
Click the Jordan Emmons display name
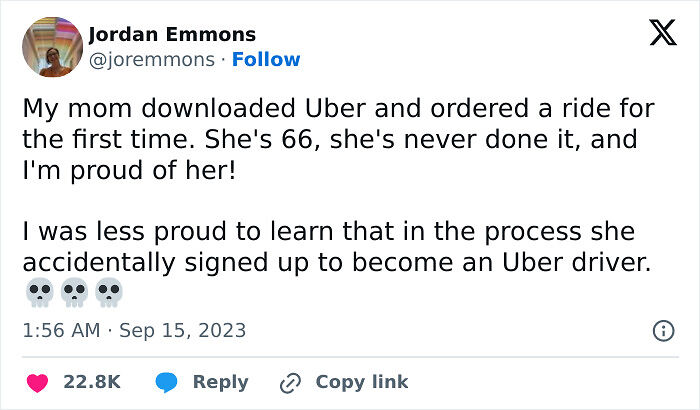172,34
